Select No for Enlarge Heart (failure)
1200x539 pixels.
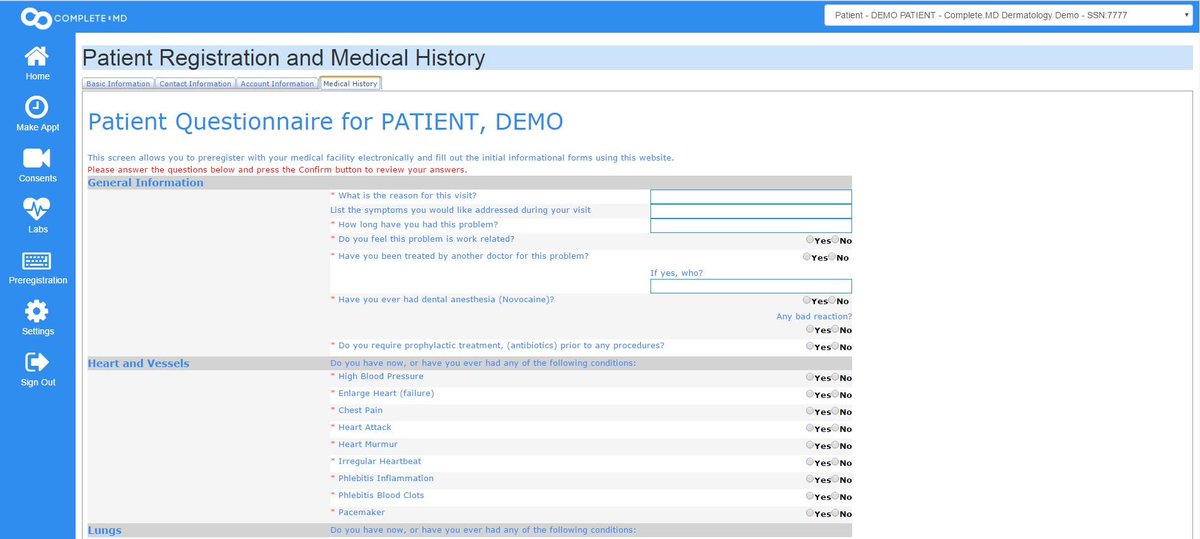point(835,394)
